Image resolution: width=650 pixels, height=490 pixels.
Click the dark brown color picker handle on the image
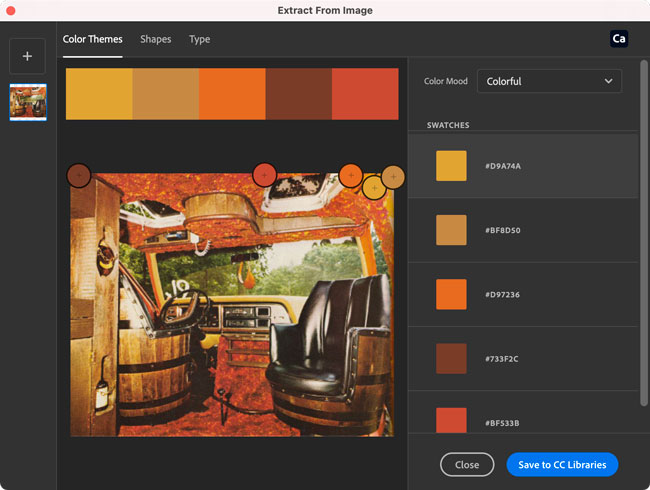point(79,175)
